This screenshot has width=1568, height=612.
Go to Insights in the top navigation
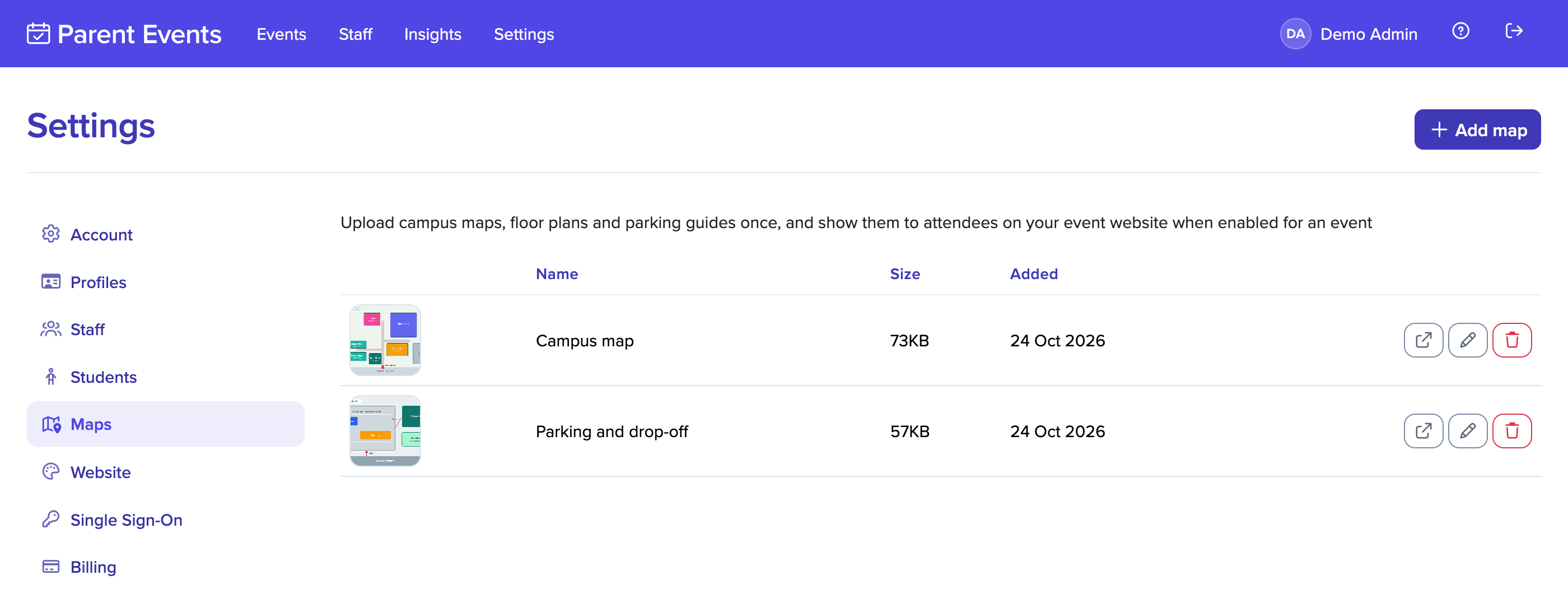pos(432,34)
